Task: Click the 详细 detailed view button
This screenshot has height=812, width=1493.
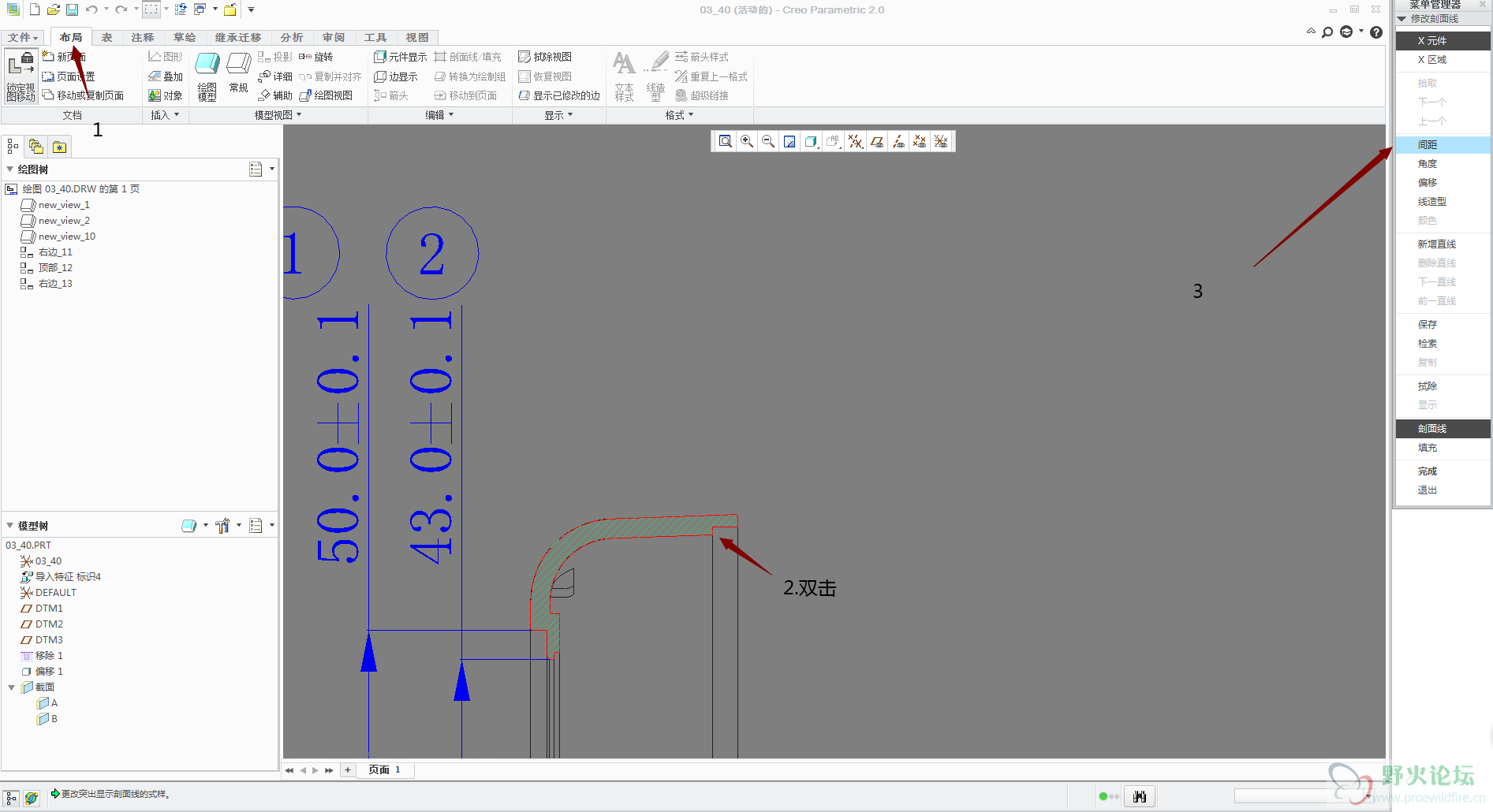Action: pyautogui.click(x=275, y=76)
